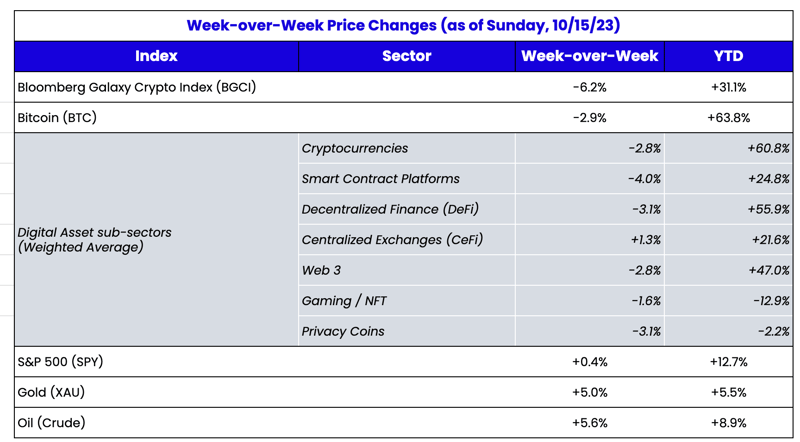Click the 'YTD' column header
Screen dimensions: 800x442
pos(728,56)
